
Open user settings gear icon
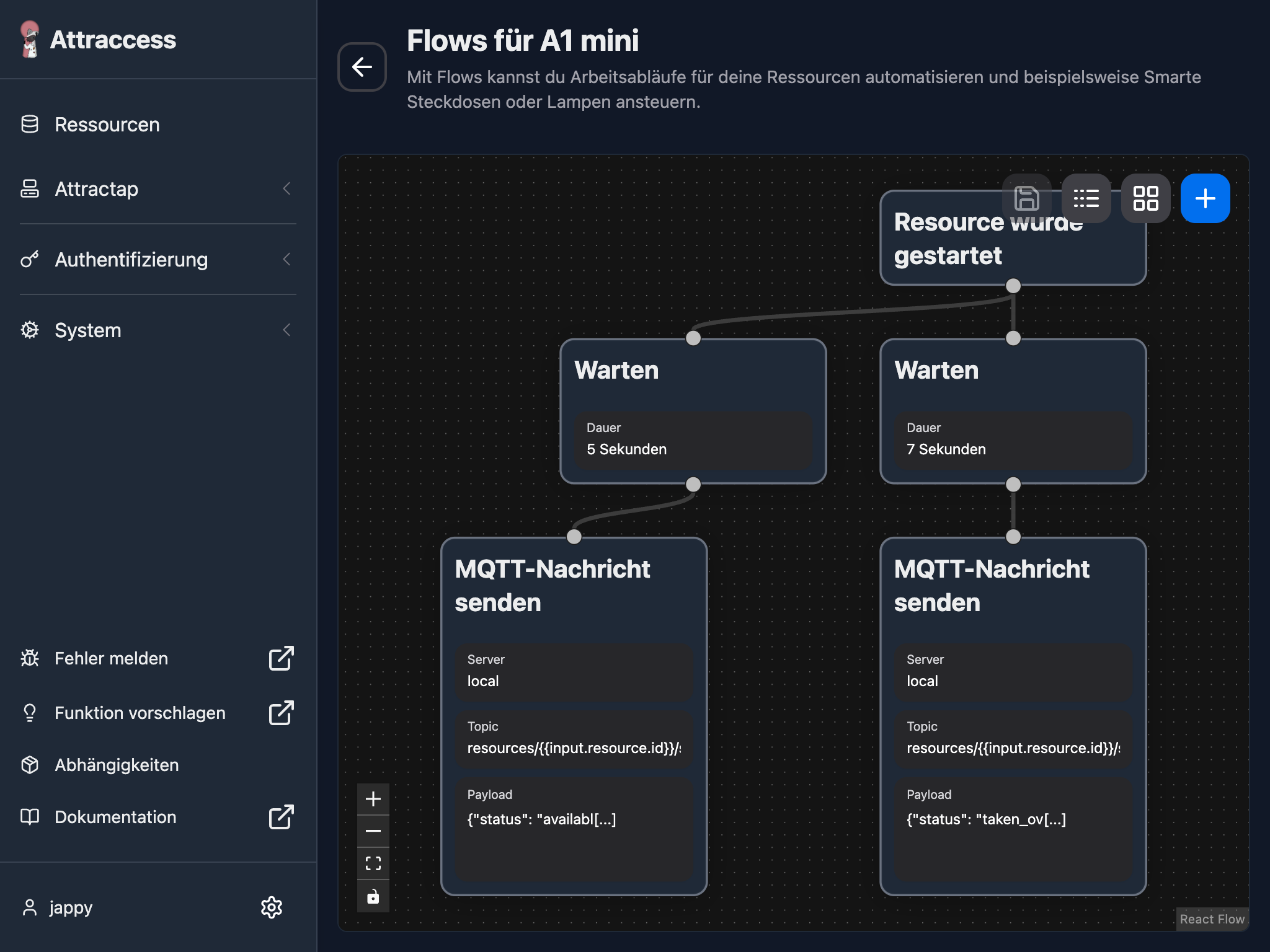pyautogui.click(x=272, y=907)
